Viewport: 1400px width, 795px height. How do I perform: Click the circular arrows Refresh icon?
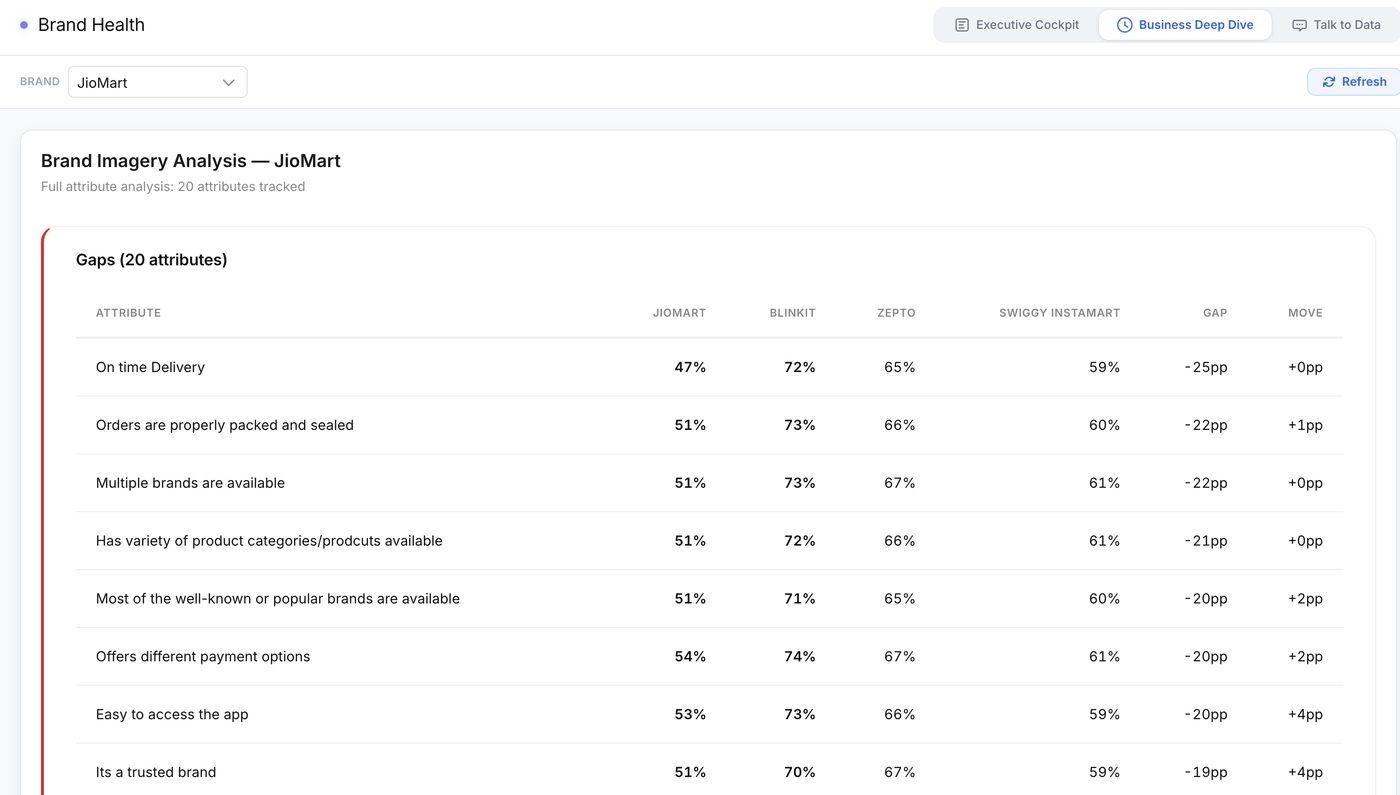[1329, 82]
